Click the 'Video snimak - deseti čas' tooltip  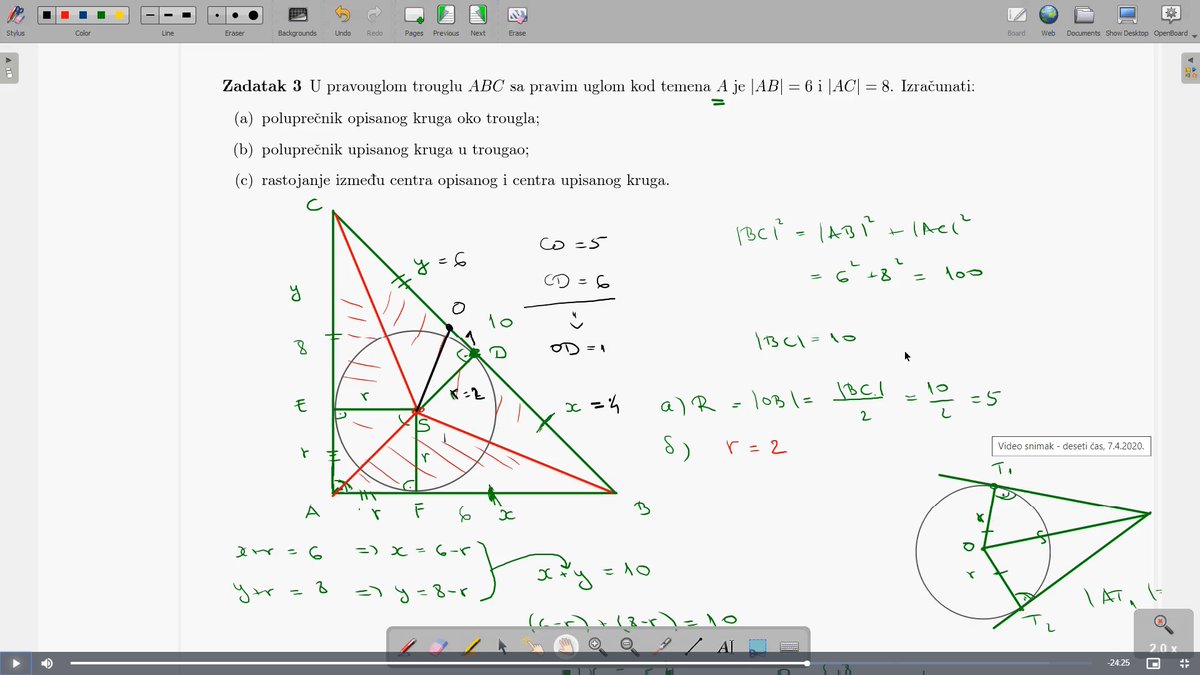point(1071,446)
